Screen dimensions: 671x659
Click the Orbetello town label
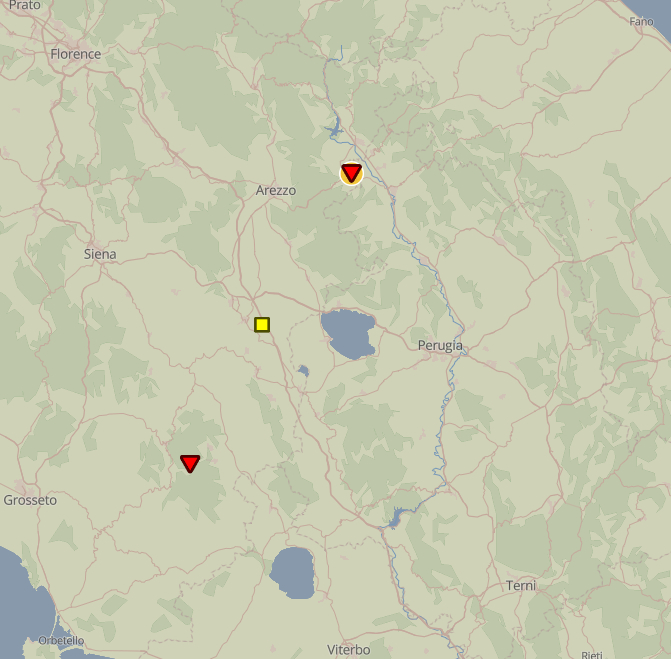click(61, 640)
